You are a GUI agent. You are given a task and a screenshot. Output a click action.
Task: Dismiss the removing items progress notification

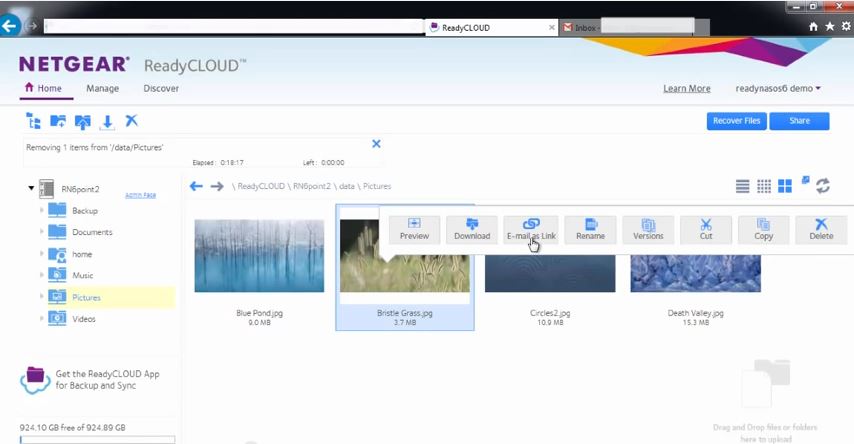376,144
